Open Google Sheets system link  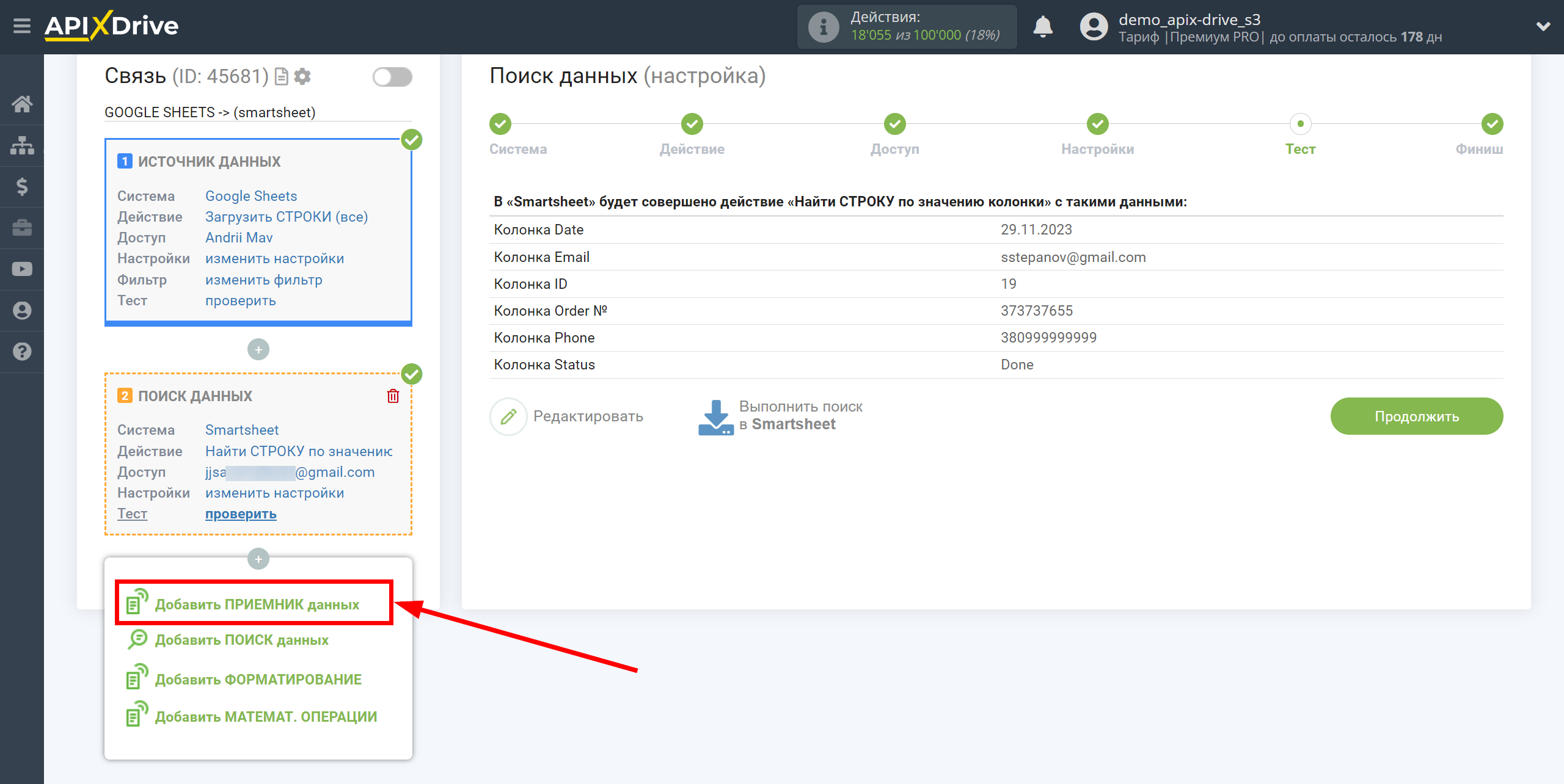pyautogui.click(x=251, y=196)
